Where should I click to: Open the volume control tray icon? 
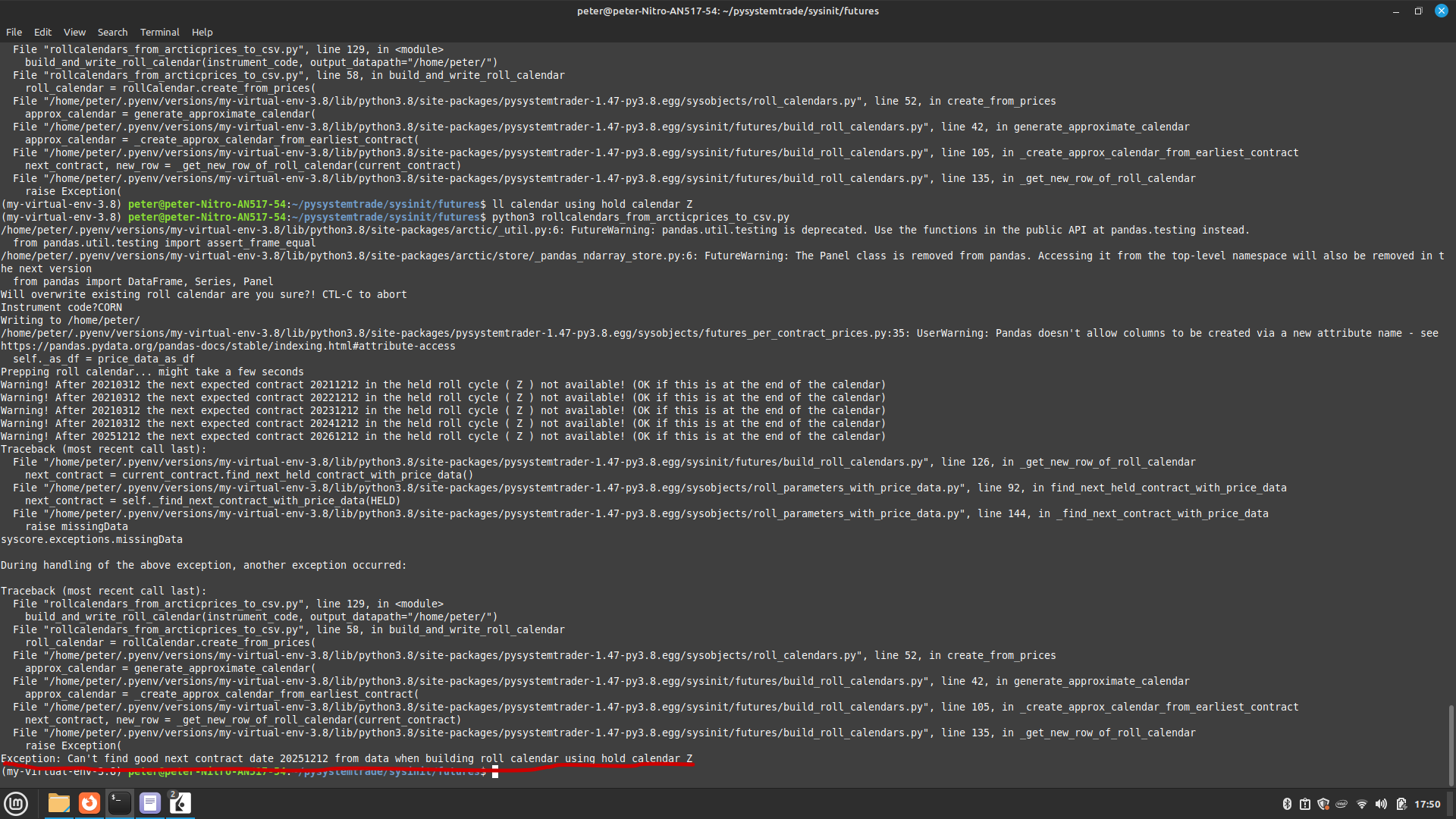pyautogui.click(x=1381, y=803)
